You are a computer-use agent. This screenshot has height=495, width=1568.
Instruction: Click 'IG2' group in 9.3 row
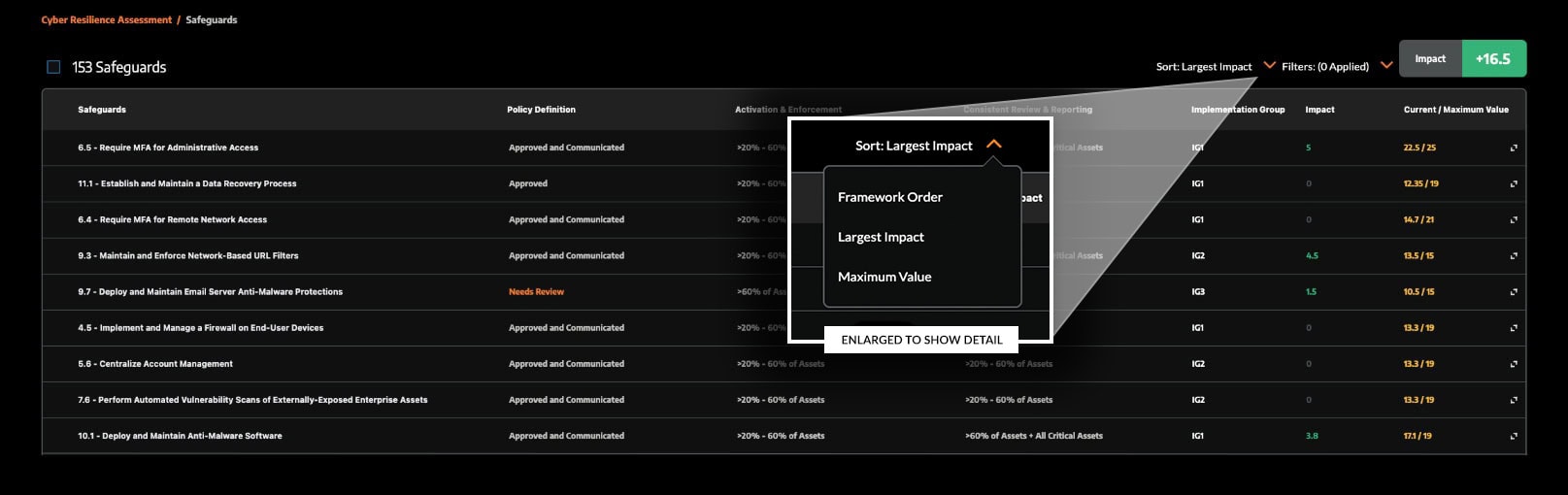click(x=1198, y=256)
